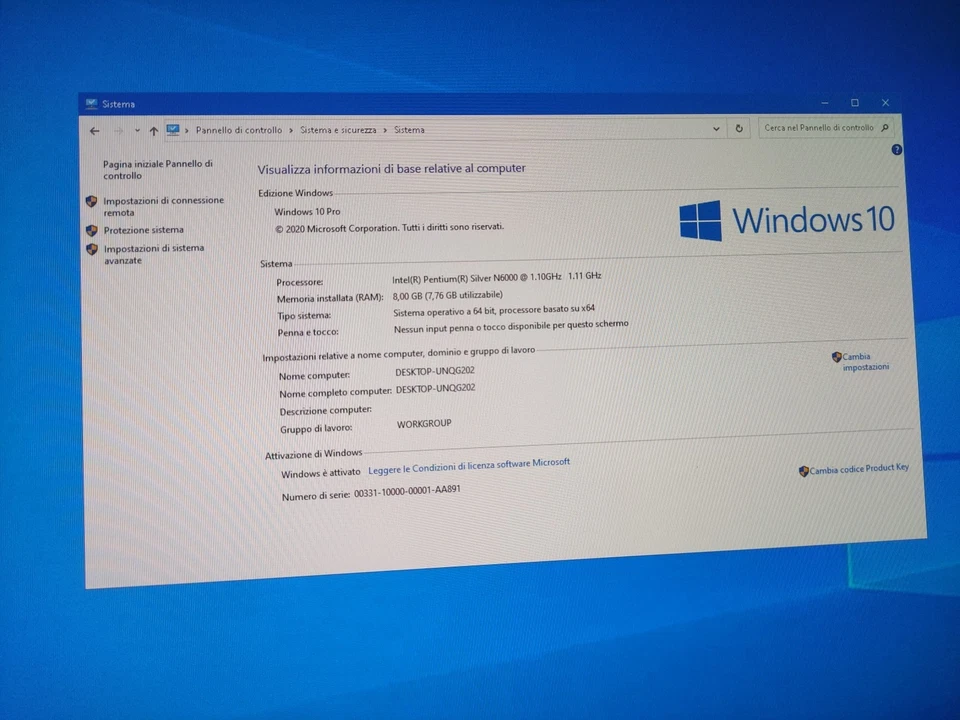Click the Control Panel icon in the address bar

(x=173, y=129)
